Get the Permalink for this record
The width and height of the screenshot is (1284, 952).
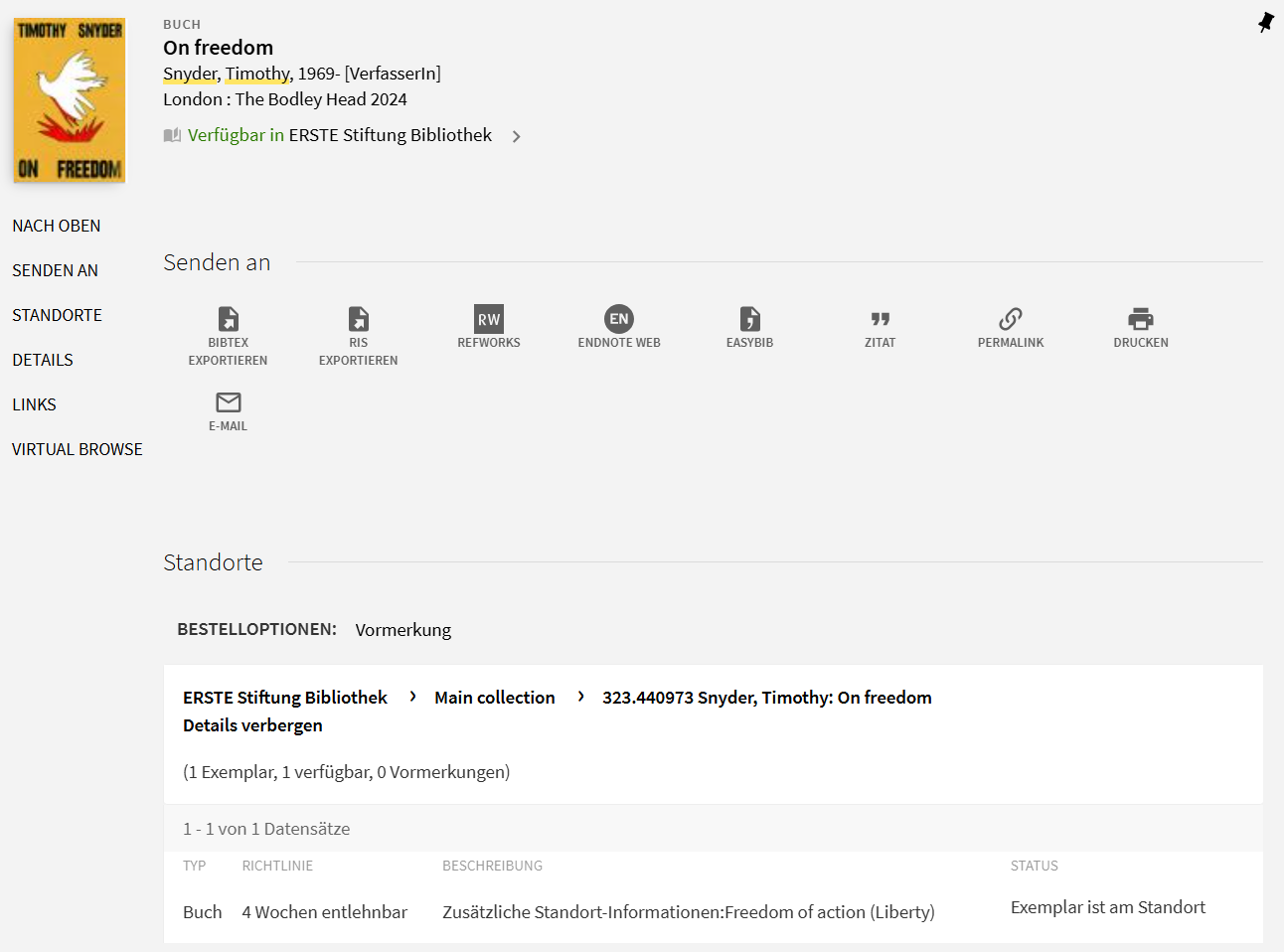click(x=1011, y=319)
